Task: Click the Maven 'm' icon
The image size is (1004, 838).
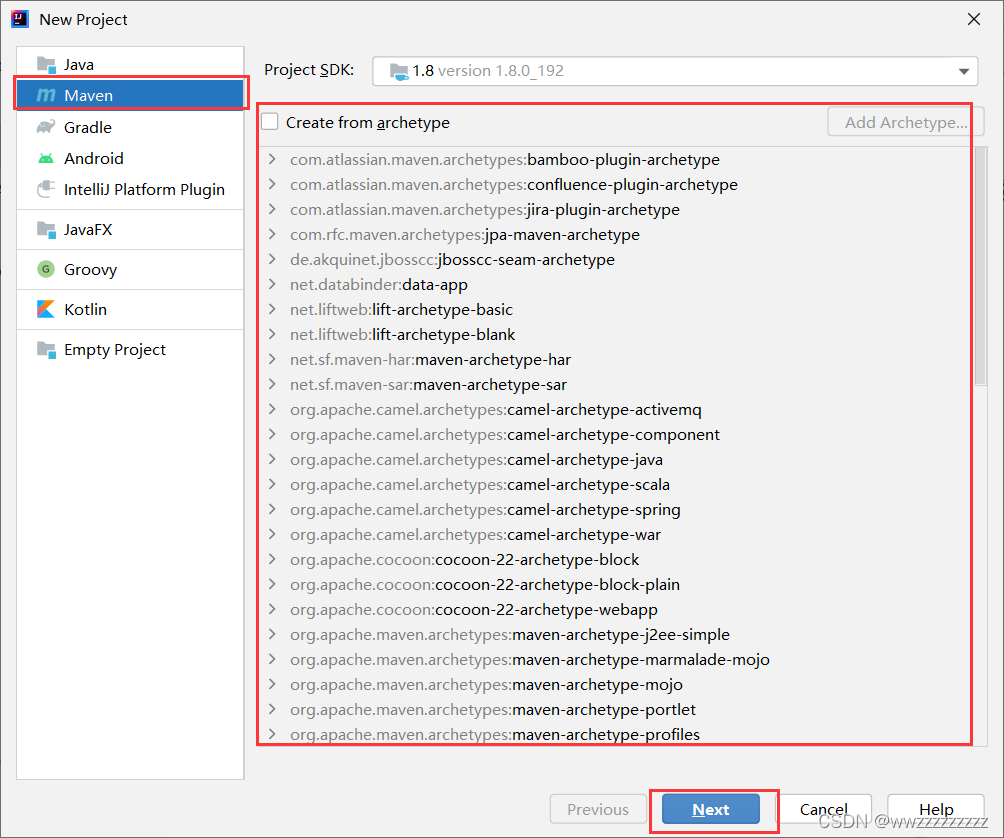Action: click(46, 95)
